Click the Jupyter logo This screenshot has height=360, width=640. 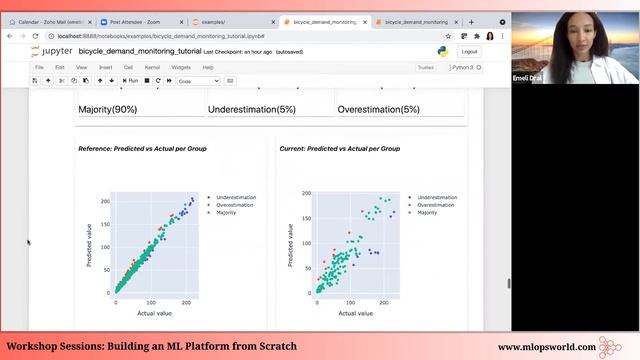coord(52,51)
